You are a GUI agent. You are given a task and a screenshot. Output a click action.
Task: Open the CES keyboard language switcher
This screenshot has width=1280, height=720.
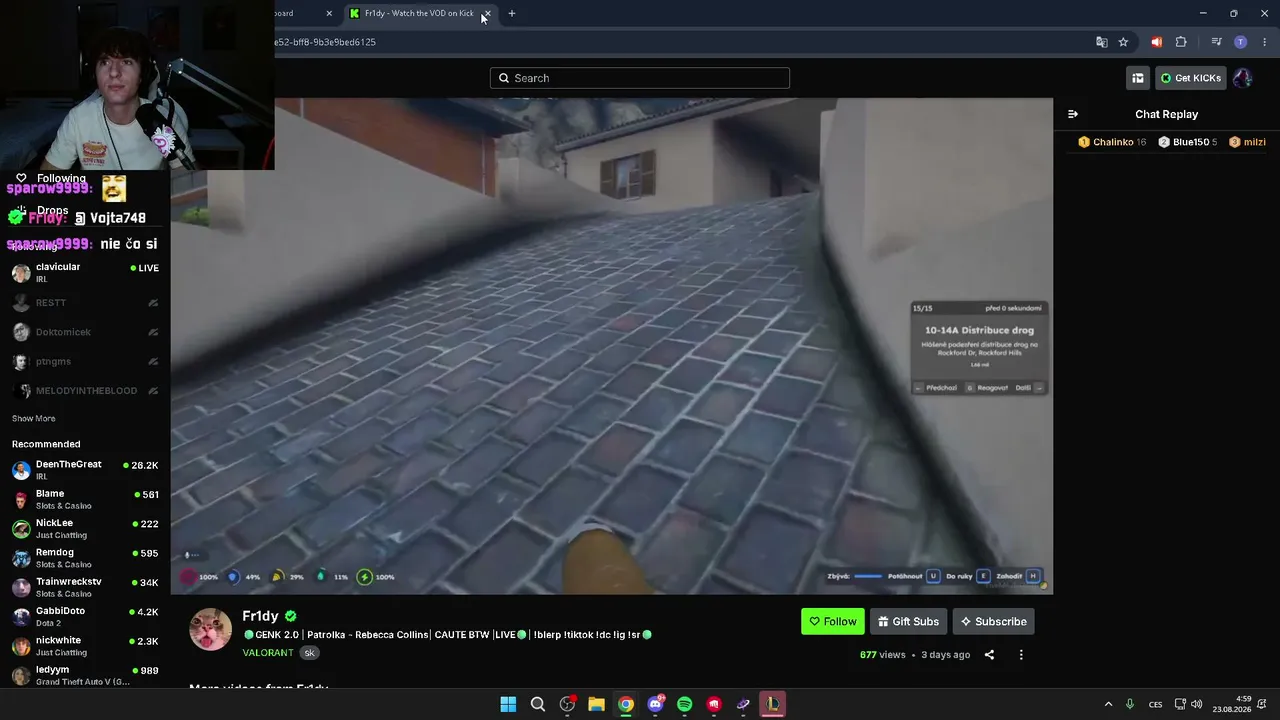[1155, 704]
